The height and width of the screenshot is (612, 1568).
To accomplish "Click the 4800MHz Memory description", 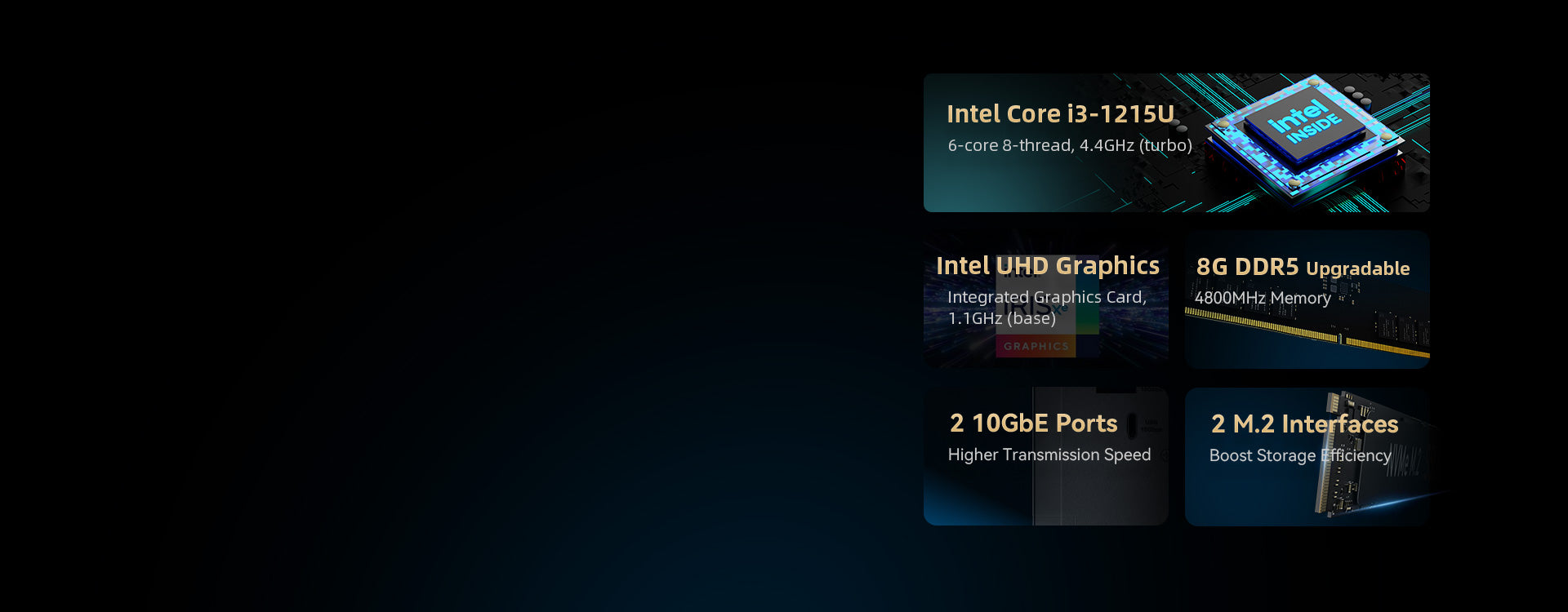I will pyautogui.click(x=1262, y=299).
